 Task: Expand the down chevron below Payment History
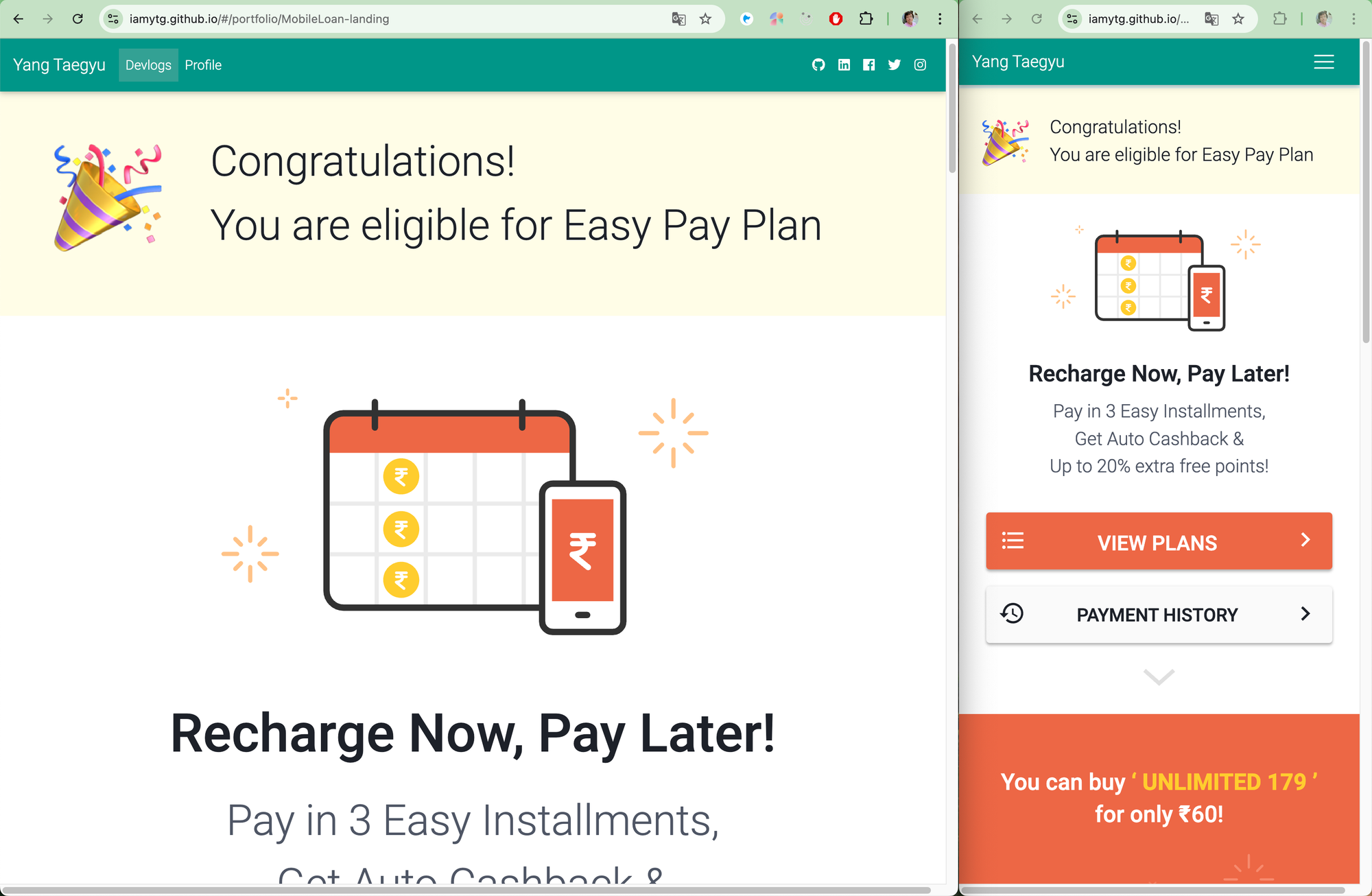[x=1159, y=676]
